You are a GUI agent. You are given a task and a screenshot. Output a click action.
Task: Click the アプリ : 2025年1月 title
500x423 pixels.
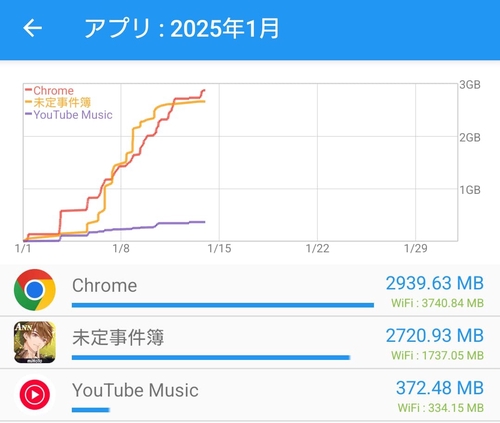click(x=182, y=28)
